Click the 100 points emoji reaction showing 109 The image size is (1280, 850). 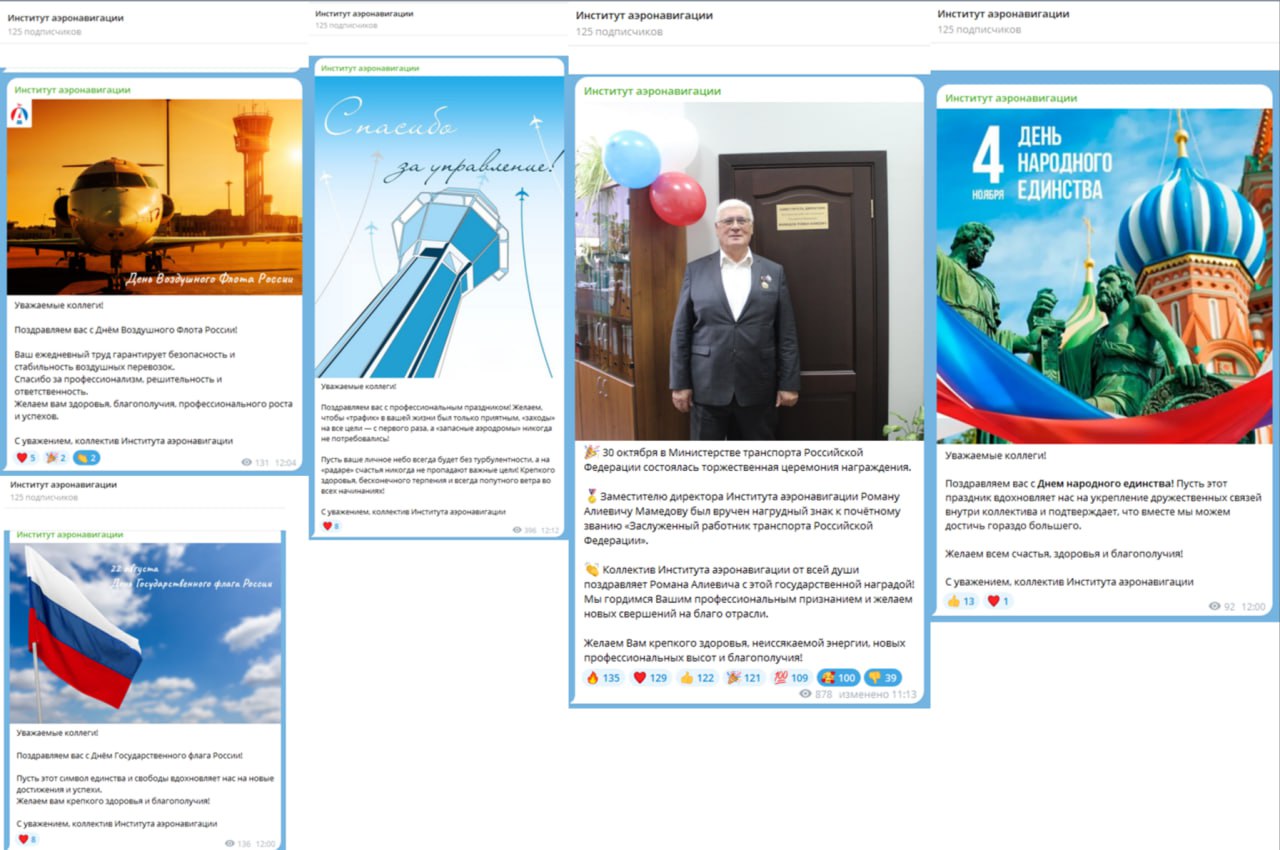coord(791,677)
